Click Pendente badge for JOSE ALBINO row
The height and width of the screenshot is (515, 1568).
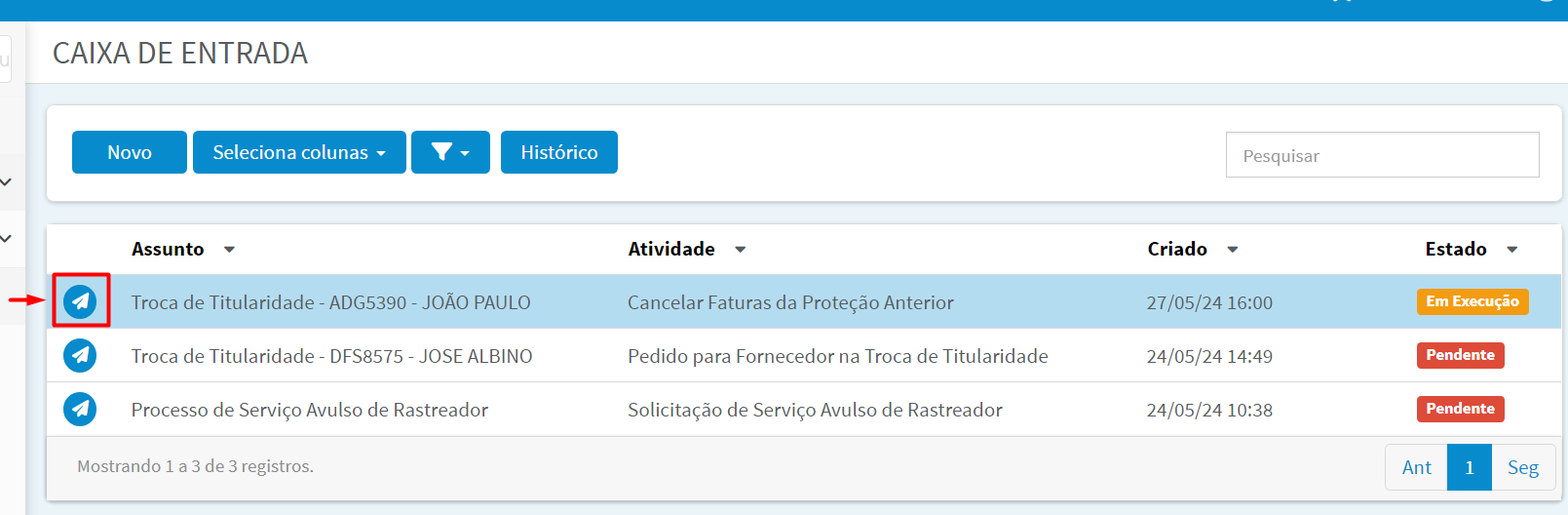1460,355
